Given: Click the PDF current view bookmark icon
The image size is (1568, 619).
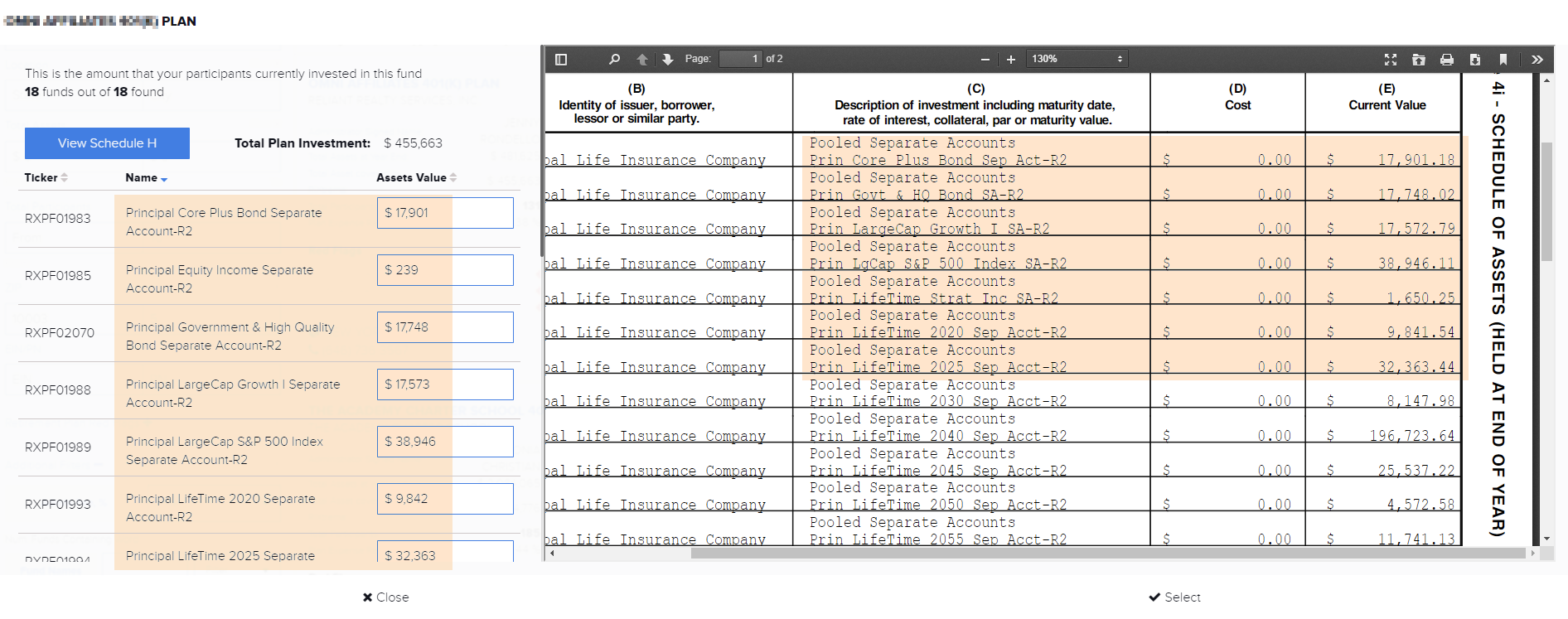Looking at the screenshot, I should [1503, 60].
